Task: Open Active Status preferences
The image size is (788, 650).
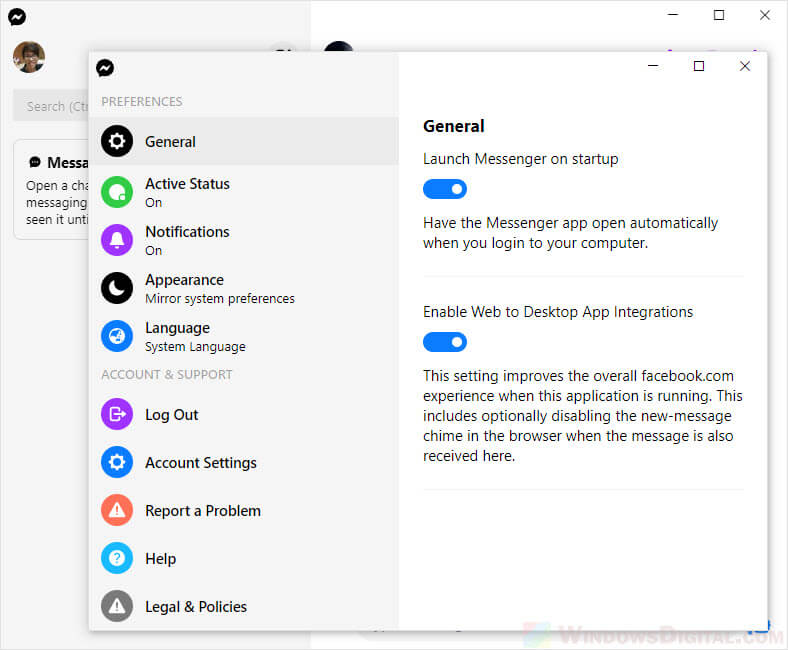Action: point(244,192)
